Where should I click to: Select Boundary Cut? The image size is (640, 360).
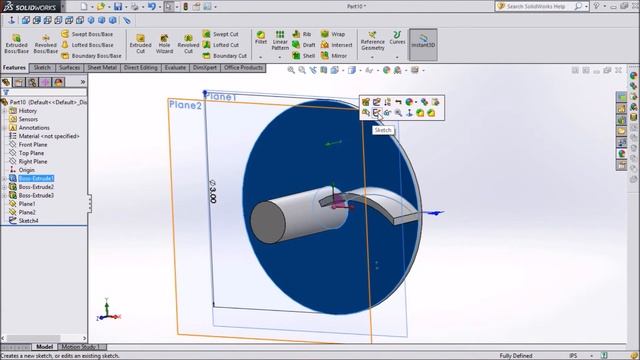click(x=224, y=56)
